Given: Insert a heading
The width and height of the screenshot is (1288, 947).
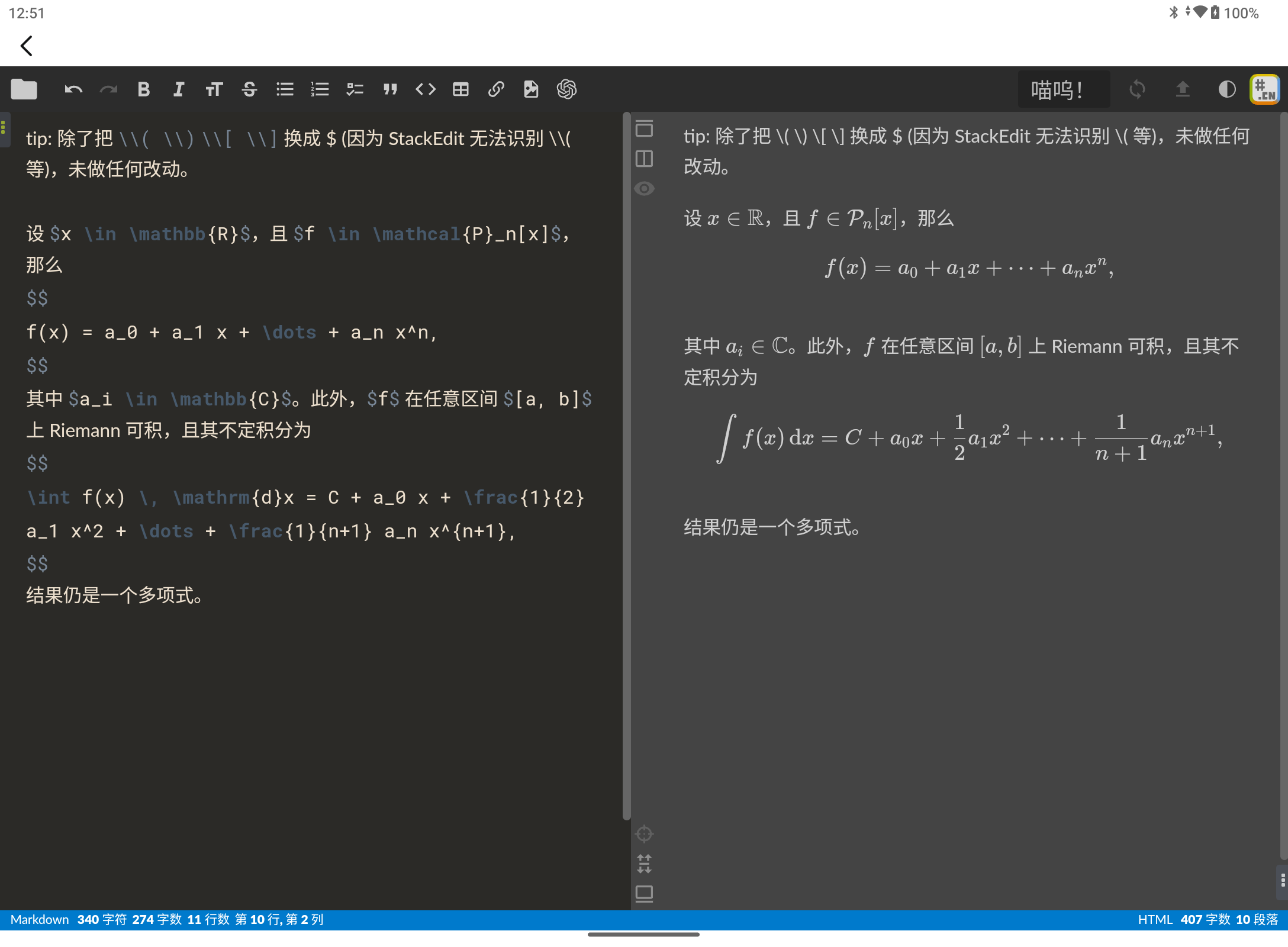Looking at the screenshot, I should click(214, 89).
